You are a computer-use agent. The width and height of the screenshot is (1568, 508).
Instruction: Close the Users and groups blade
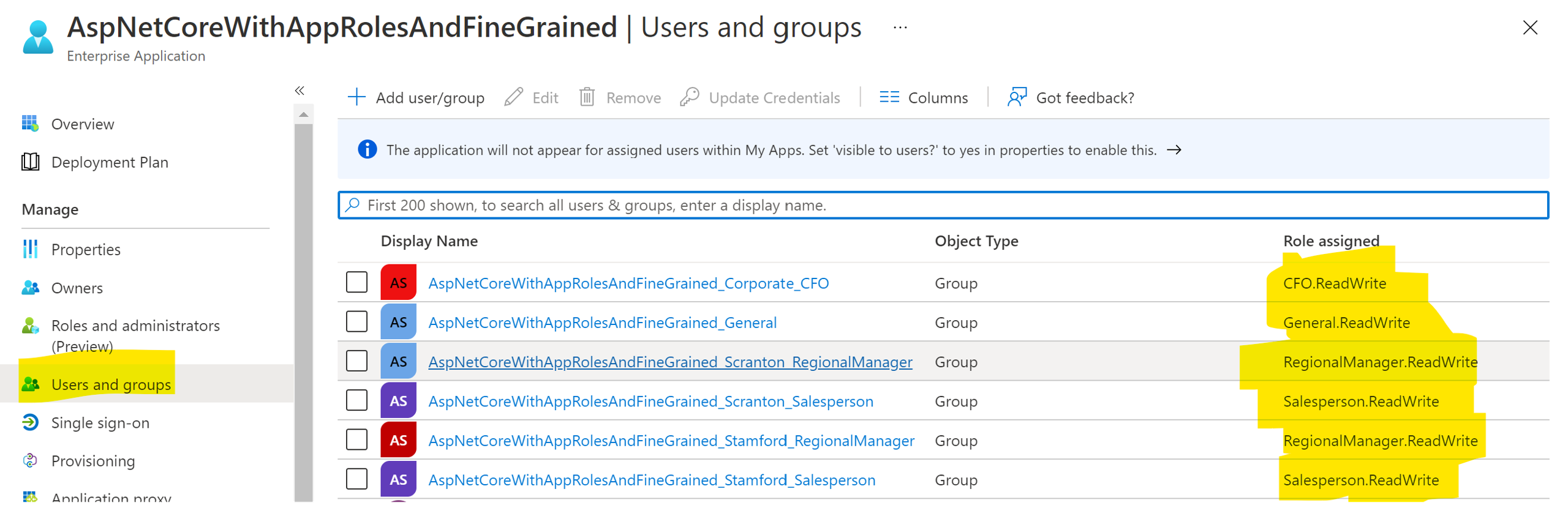click(x=1529, y=28)
